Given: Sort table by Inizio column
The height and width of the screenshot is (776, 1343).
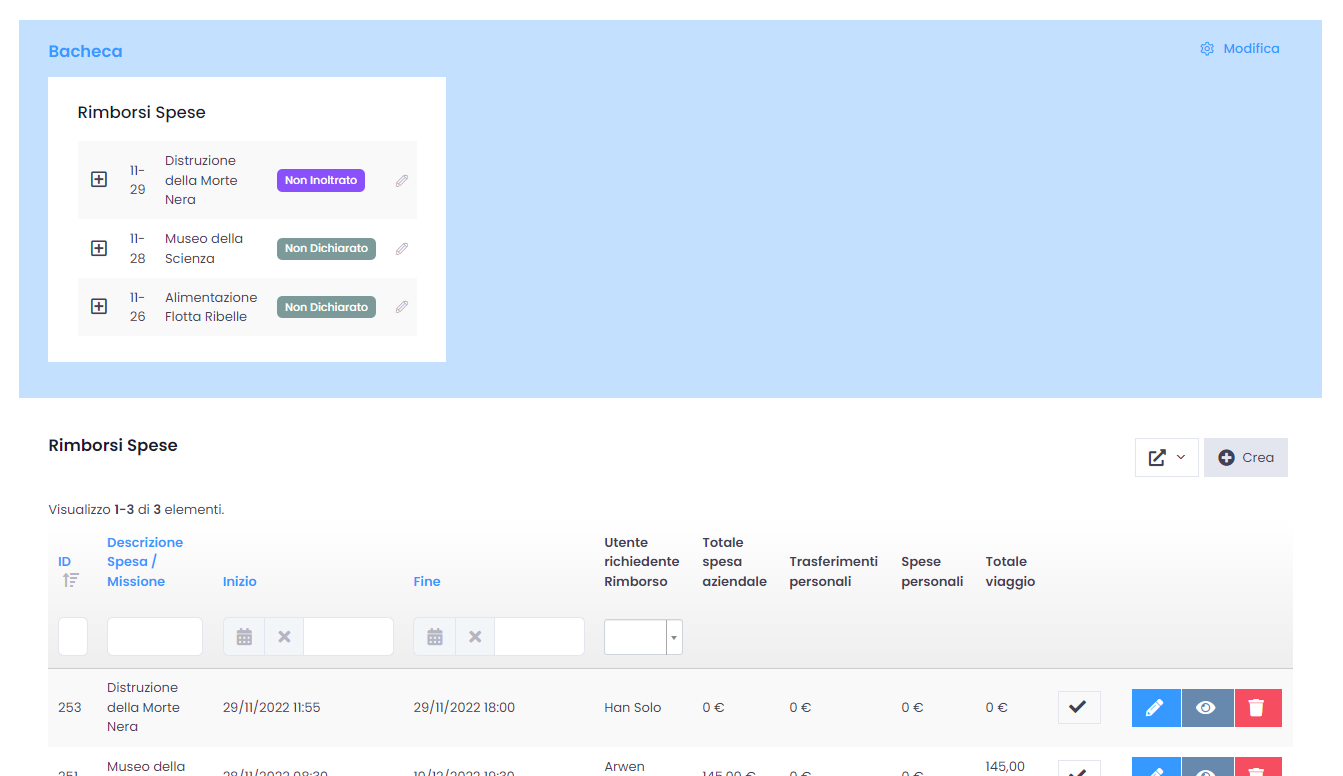Looking at the screenshot, I should (240, 581).
